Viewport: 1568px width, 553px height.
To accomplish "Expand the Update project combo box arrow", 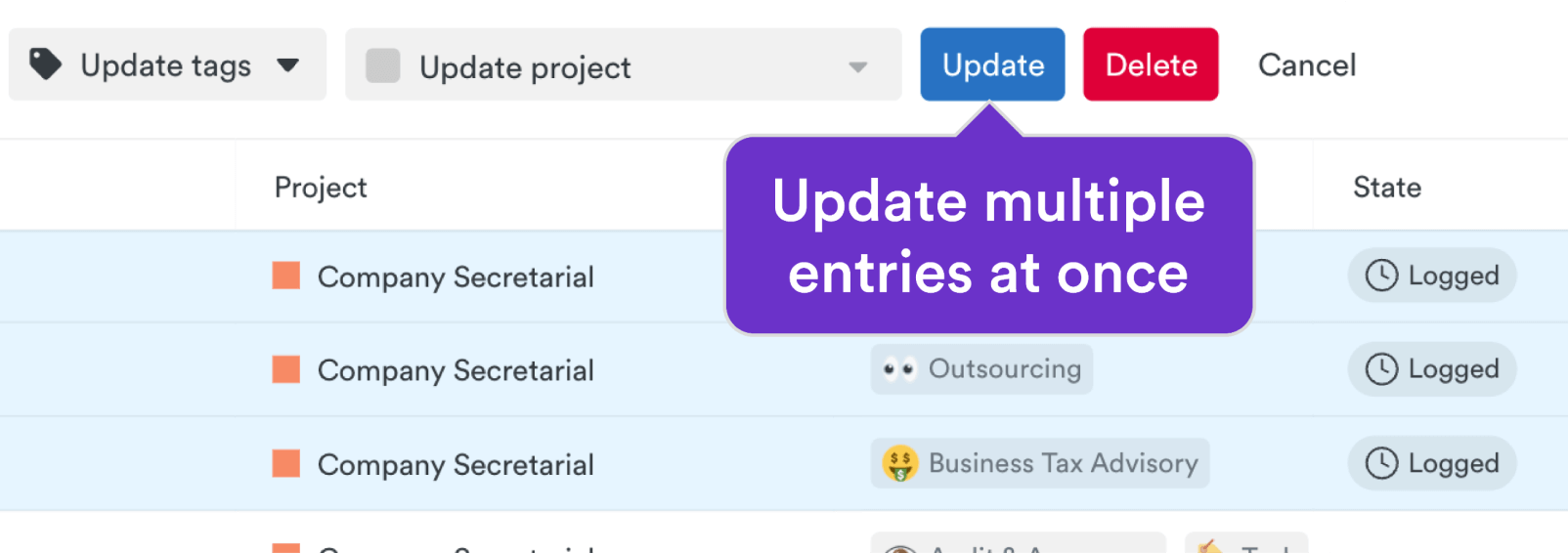I will 857,66.
